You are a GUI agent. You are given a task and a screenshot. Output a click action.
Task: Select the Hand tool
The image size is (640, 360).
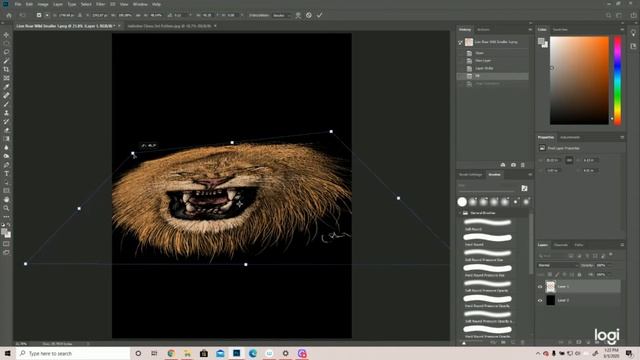(6, 200)
